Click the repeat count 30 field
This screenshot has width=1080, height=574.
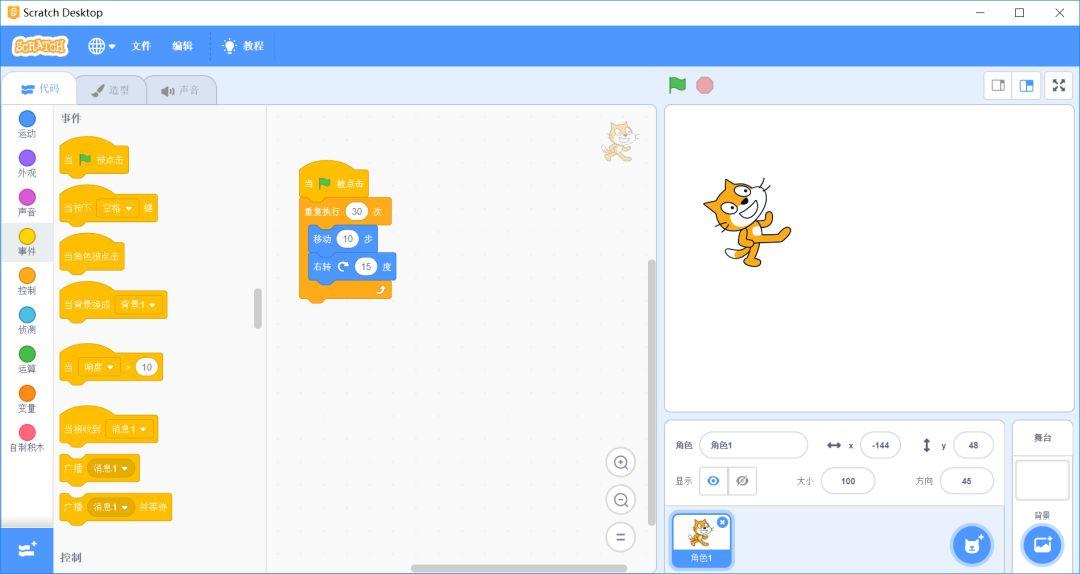(357, 212)
